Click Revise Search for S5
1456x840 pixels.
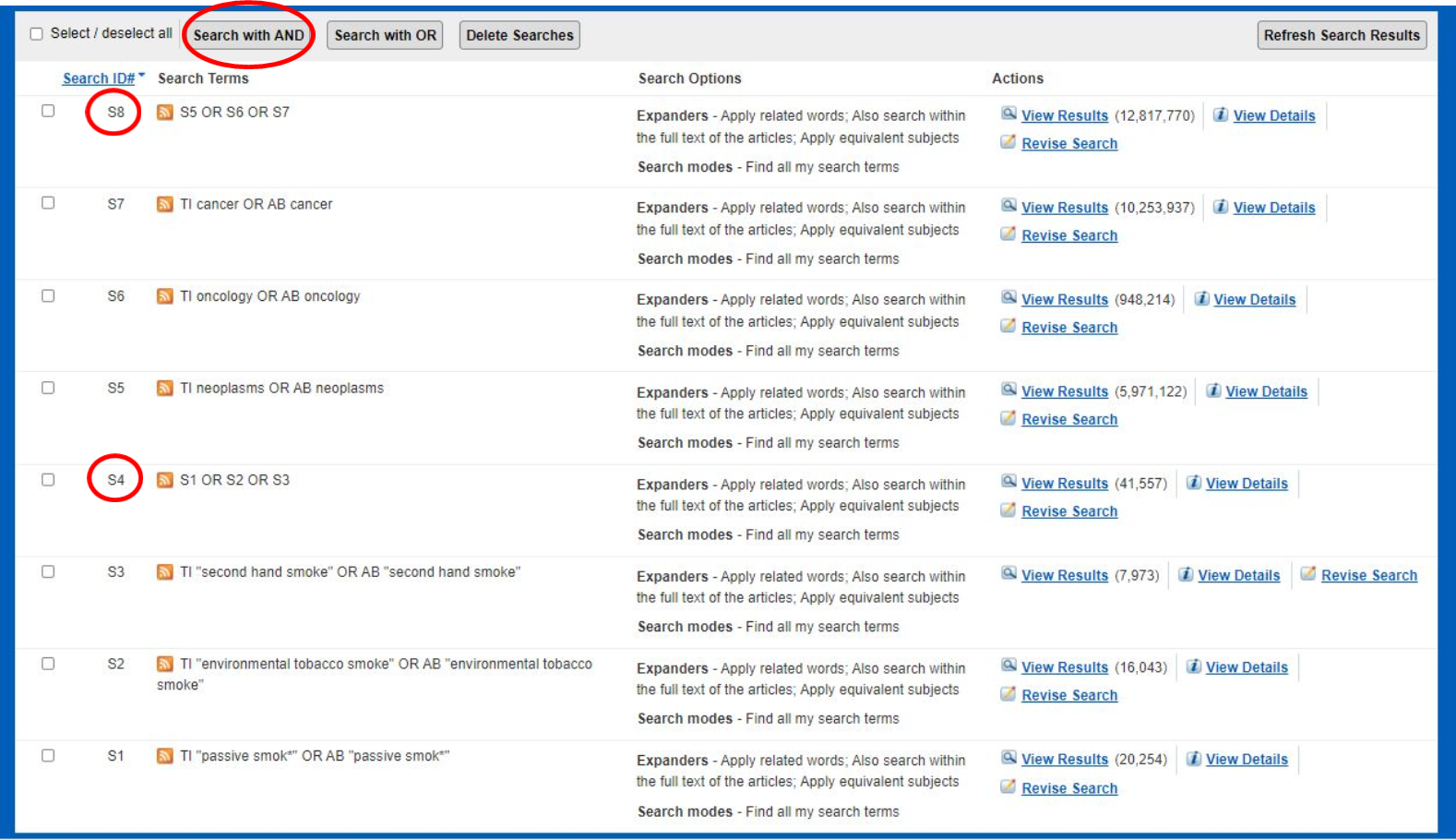tap(1069, 419)
